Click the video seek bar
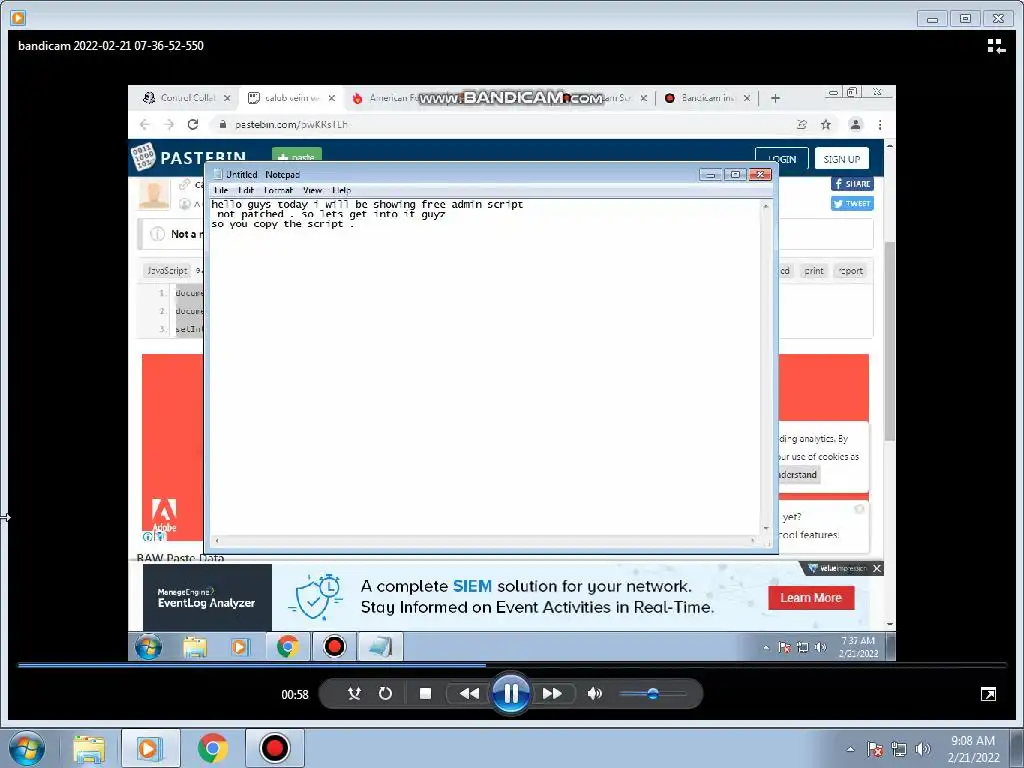The image size is (1024, 768). [512, 665]
